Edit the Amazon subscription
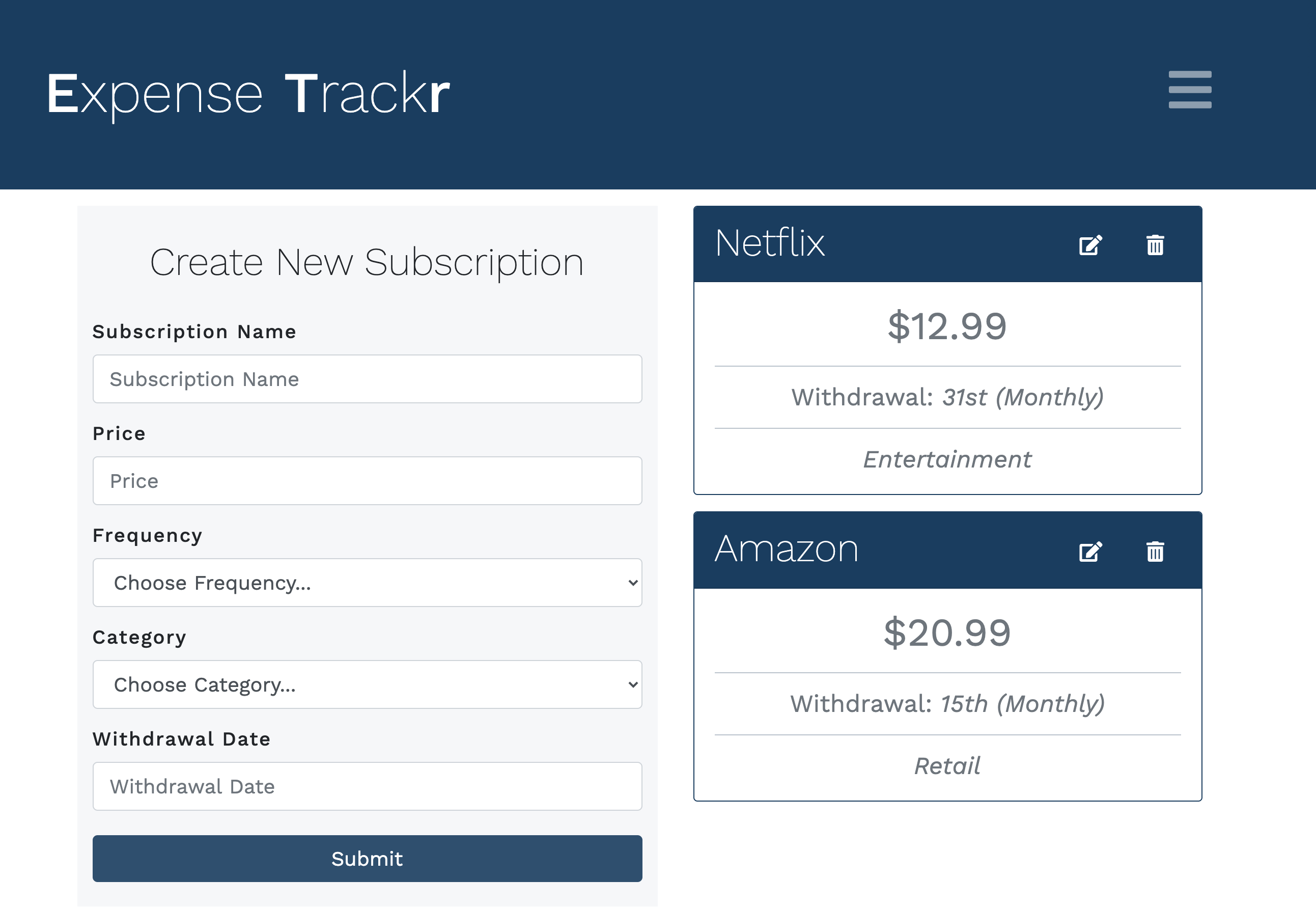Image resolution: width=1316 pixels, height=907 pixels. 1090,551
